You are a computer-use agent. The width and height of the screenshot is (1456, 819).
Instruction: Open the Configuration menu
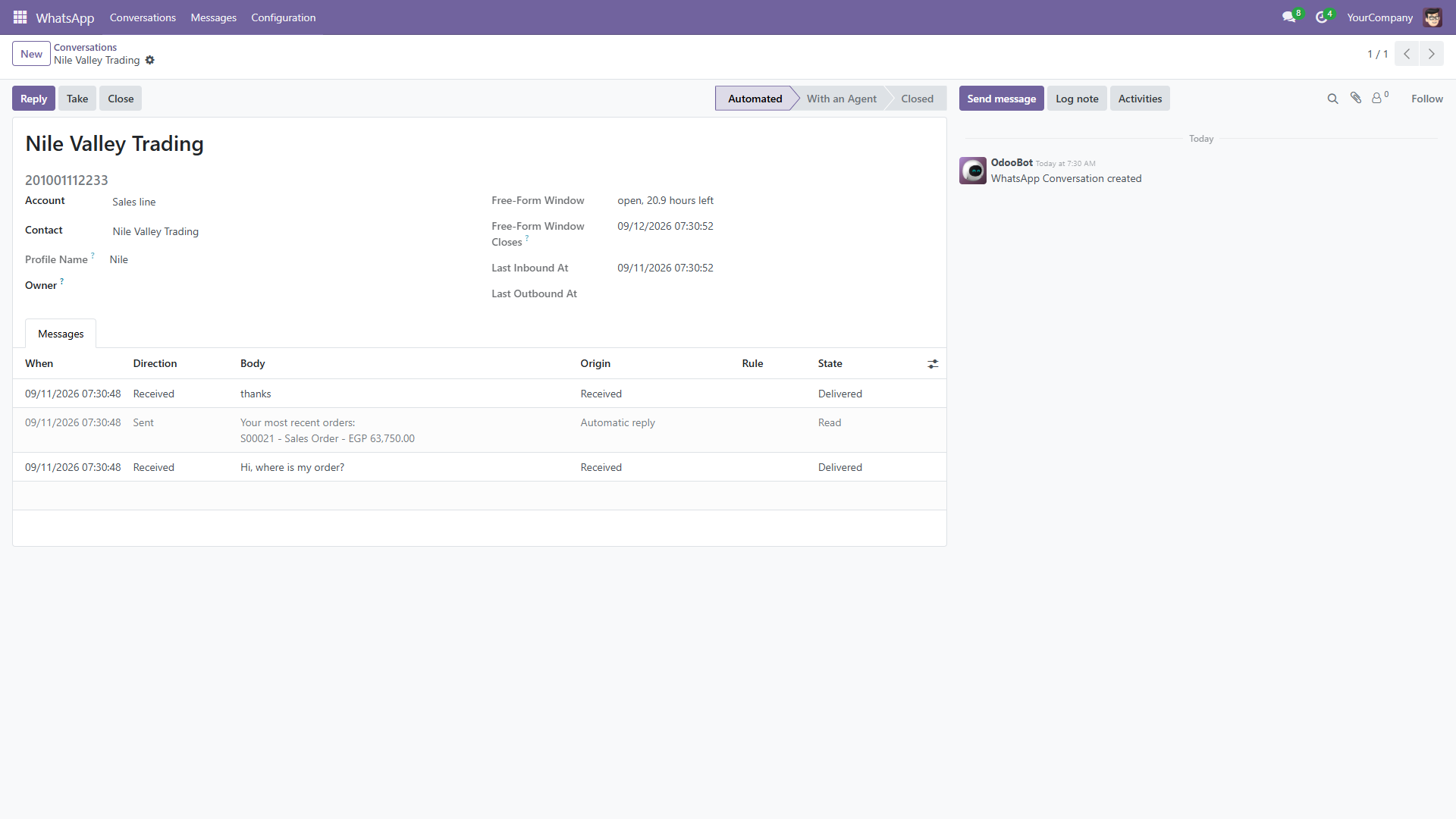[284, 17]
